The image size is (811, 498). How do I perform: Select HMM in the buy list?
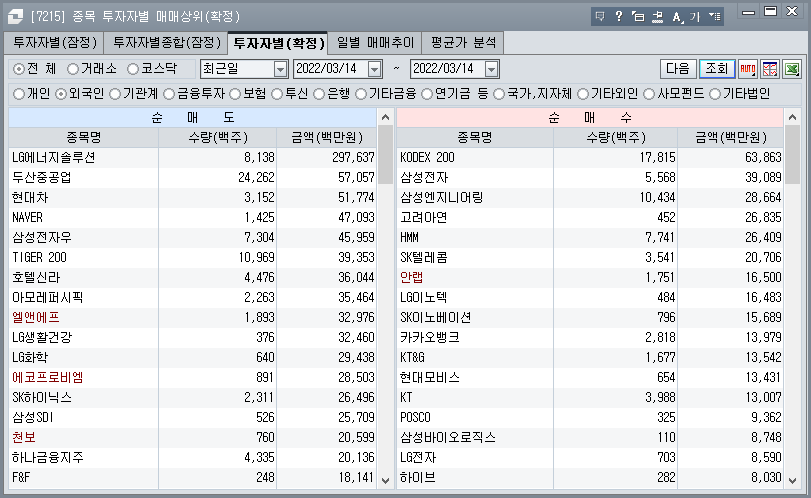(409, 237)
